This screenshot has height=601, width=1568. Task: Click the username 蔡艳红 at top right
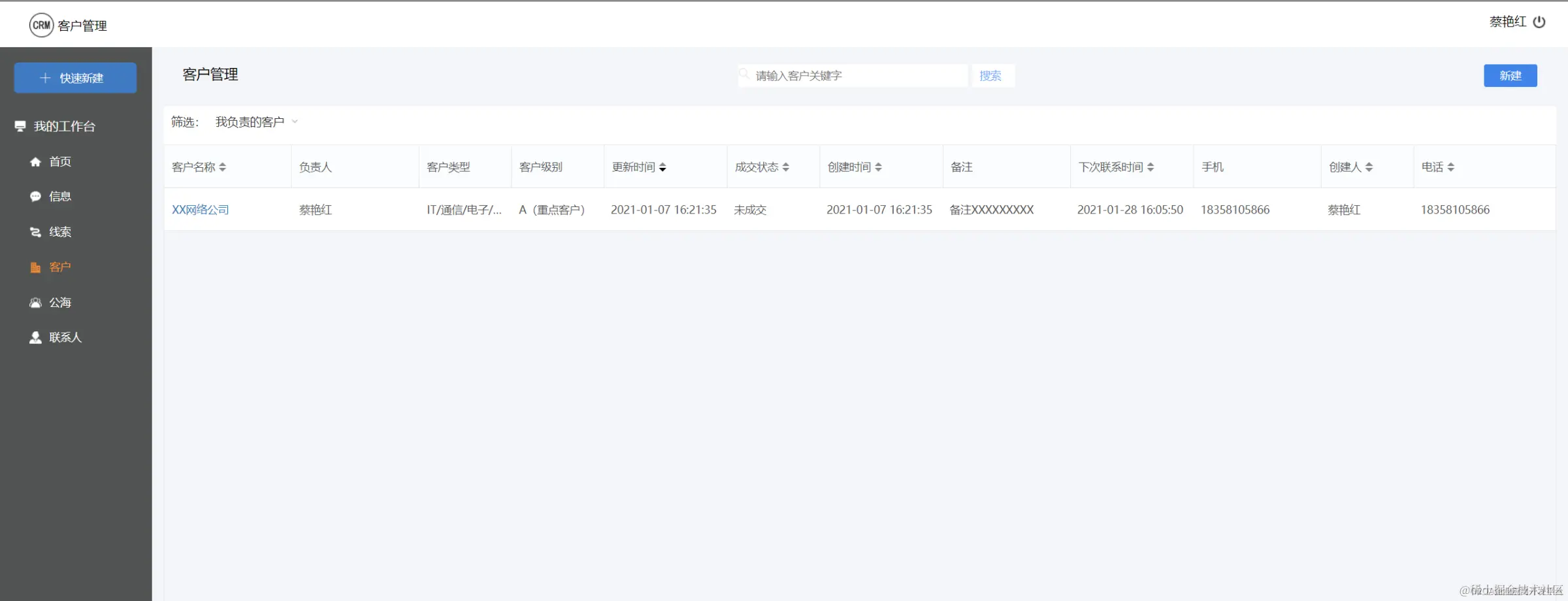coord(1508,22)
